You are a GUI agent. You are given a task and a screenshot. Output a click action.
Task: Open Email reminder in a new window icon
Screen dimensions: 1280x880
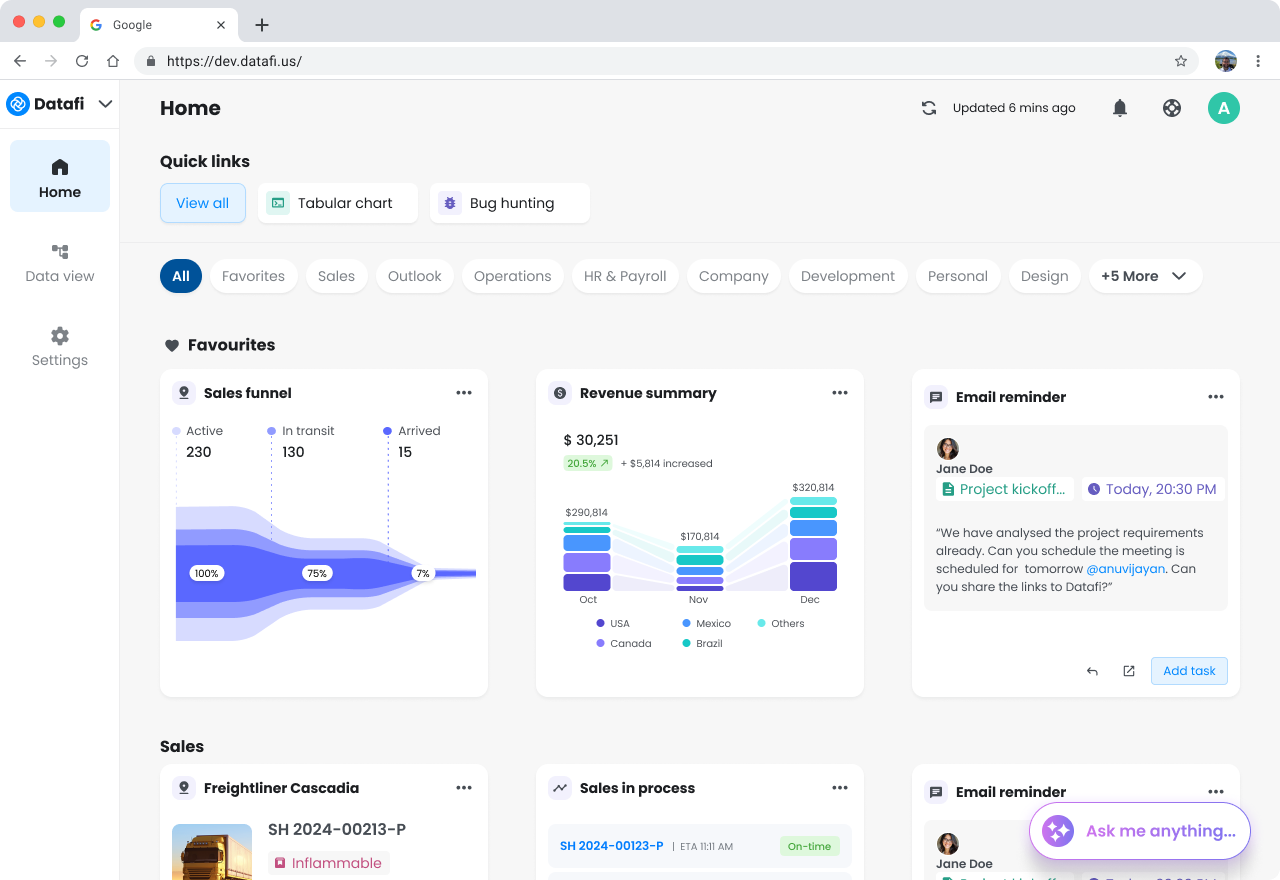tap(1128, 671)
